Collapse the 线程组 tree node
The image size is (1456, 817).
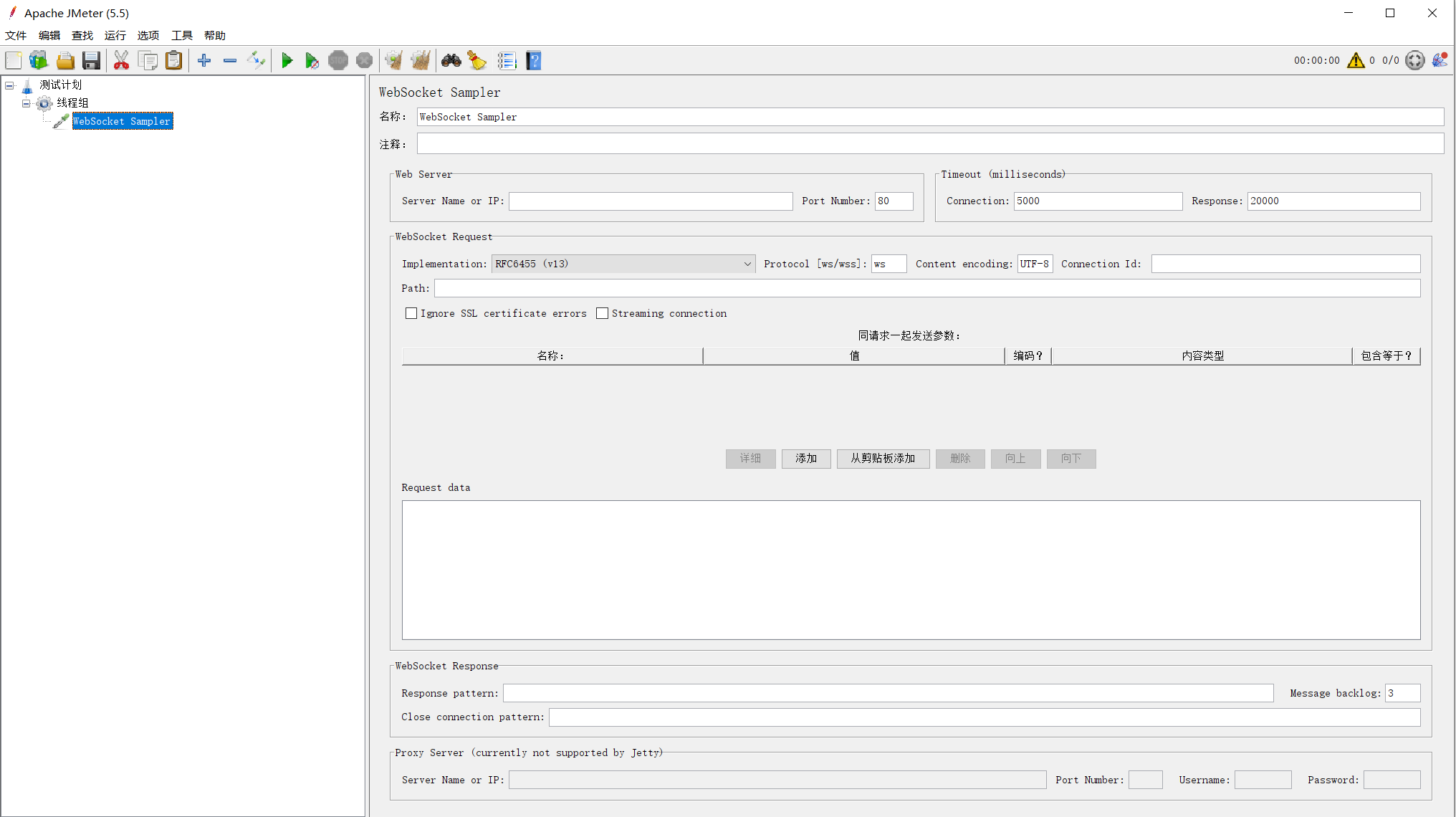(26, 102)
